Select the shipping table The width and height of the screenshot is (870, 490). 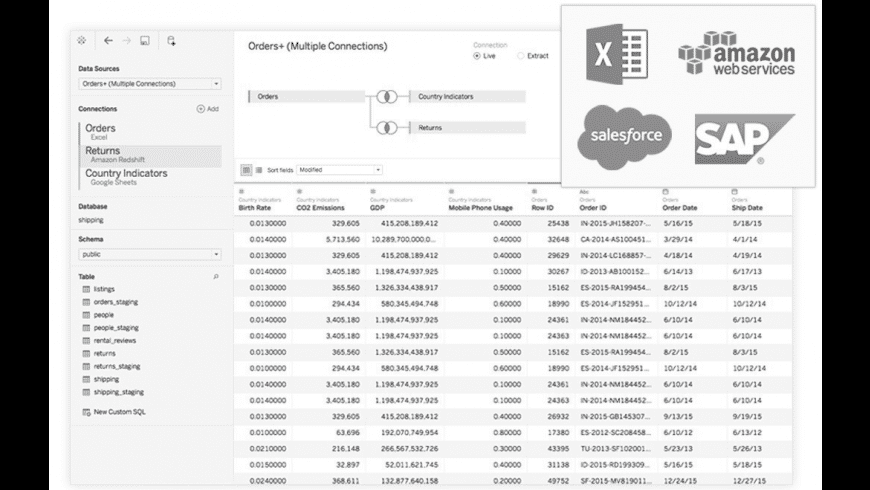click(100, 379)
